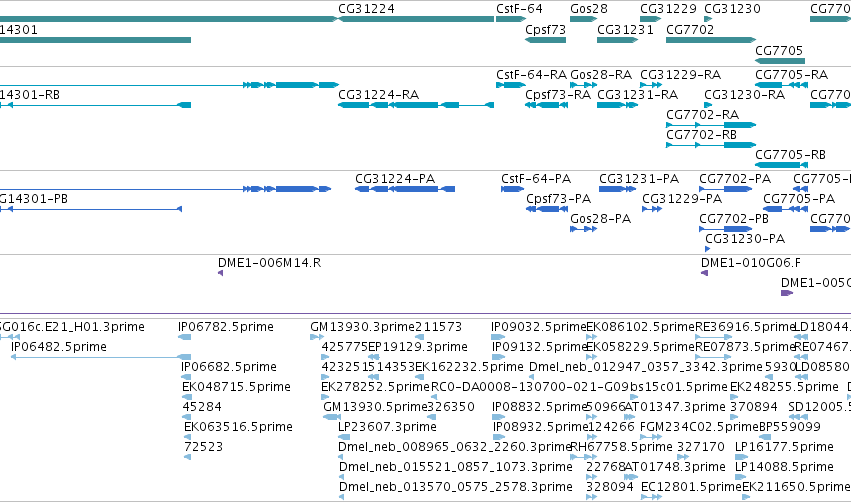Select the CG31229-RA transcript
851x502 pixels.
pyautogui.click(x=651, y=85)
